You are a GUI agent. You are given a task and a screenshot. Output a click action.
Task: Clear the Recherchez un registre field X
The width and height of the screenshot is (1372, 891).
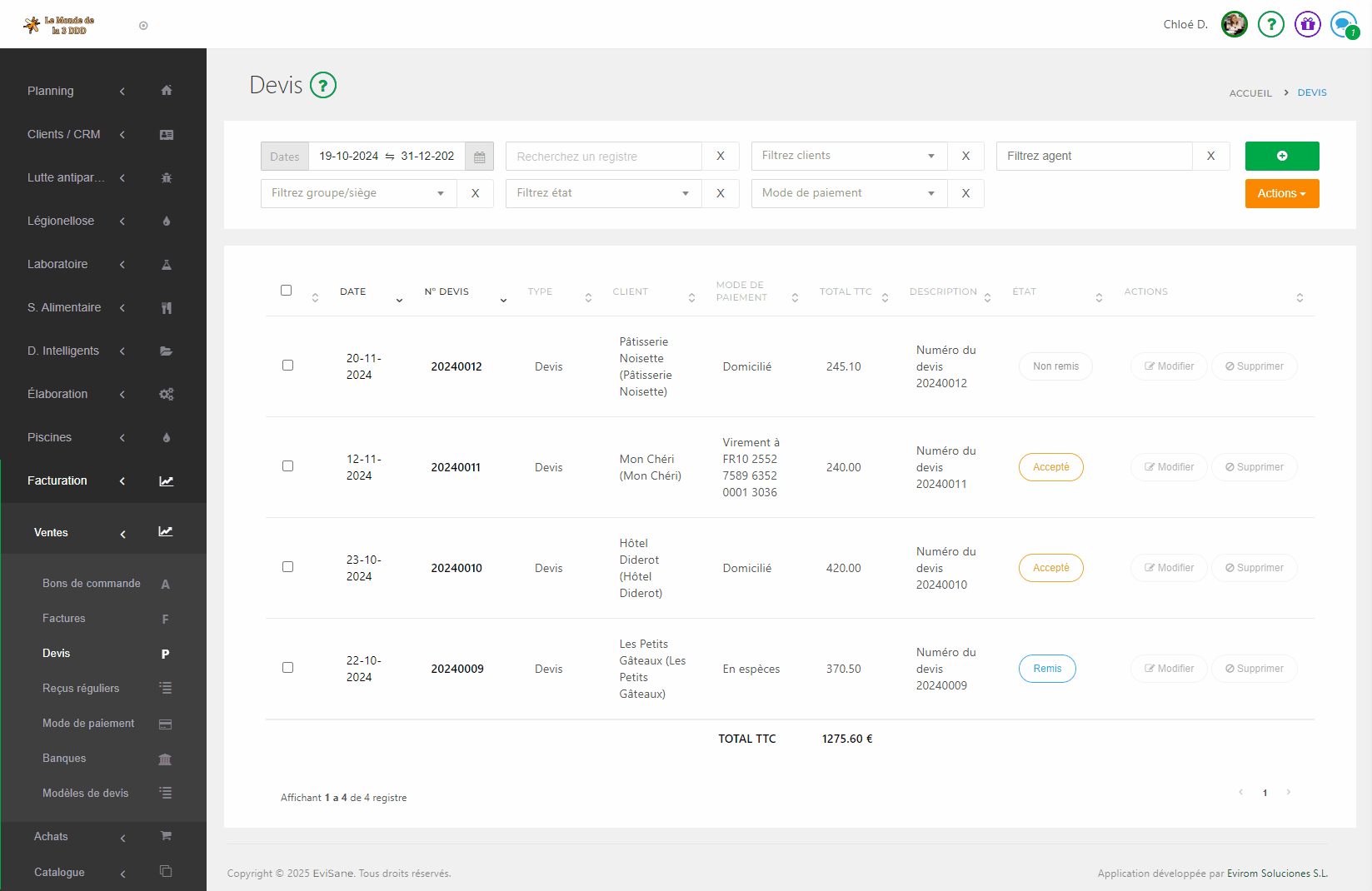(721, 156)
